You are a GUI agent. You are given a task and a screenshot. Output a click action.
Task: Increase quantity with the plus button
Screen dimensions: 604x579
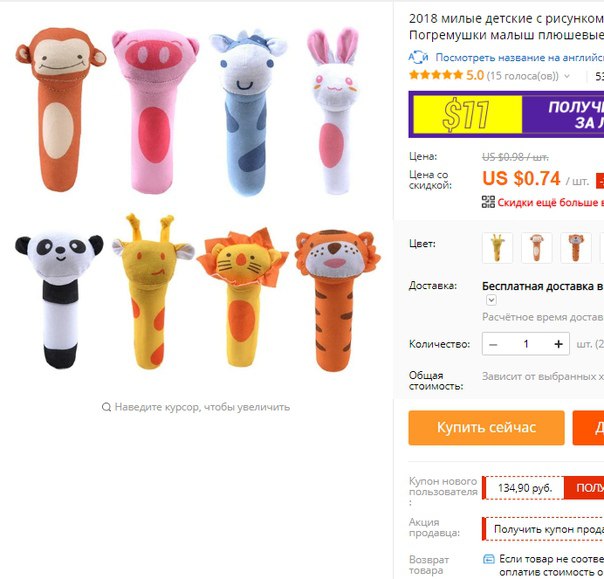coord(558,344)
